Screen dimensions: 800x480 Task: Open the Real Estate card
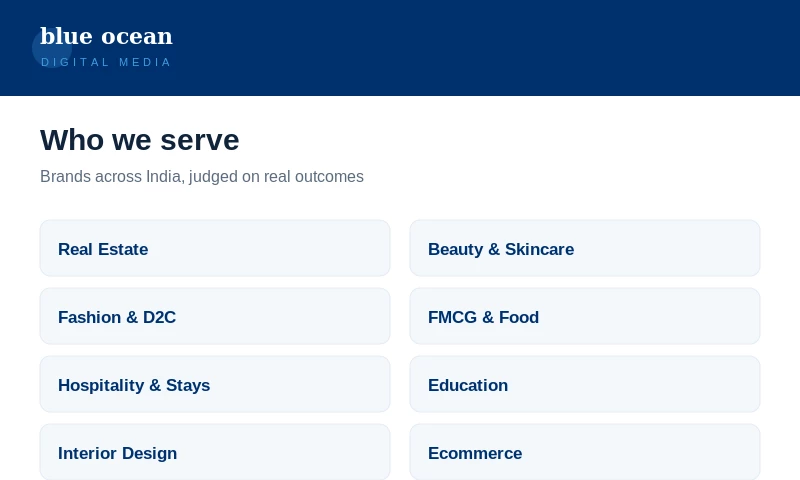tap(215, 248)
